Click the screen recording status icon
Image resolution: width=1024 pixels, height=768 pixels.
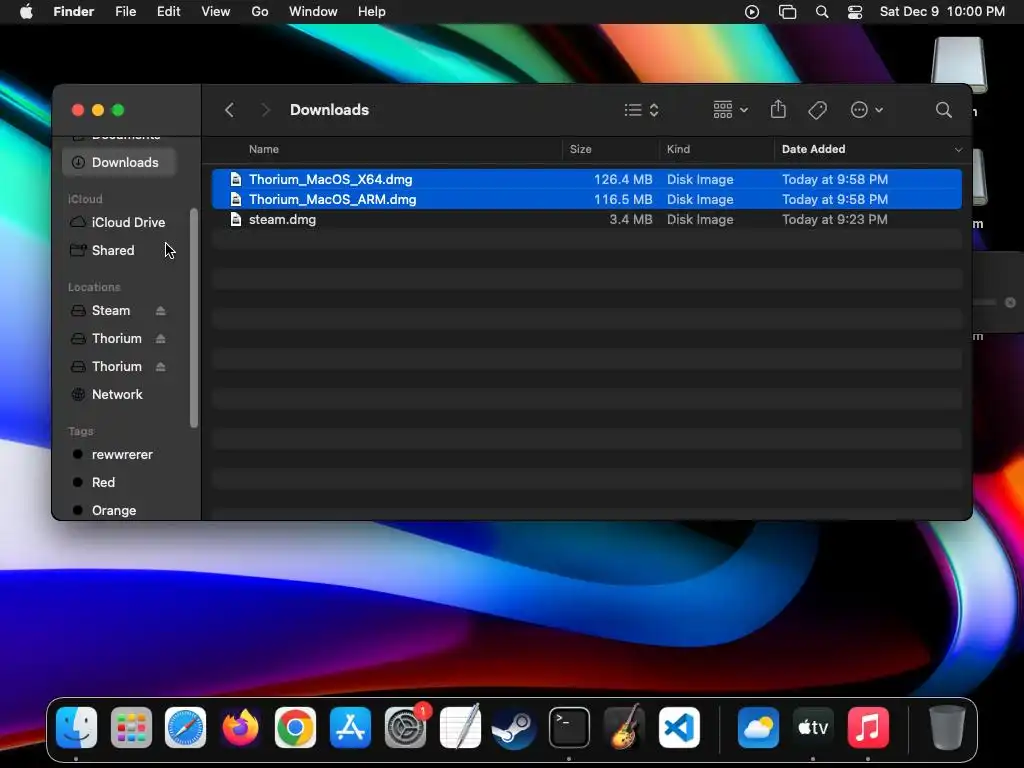tap(752, 12)
